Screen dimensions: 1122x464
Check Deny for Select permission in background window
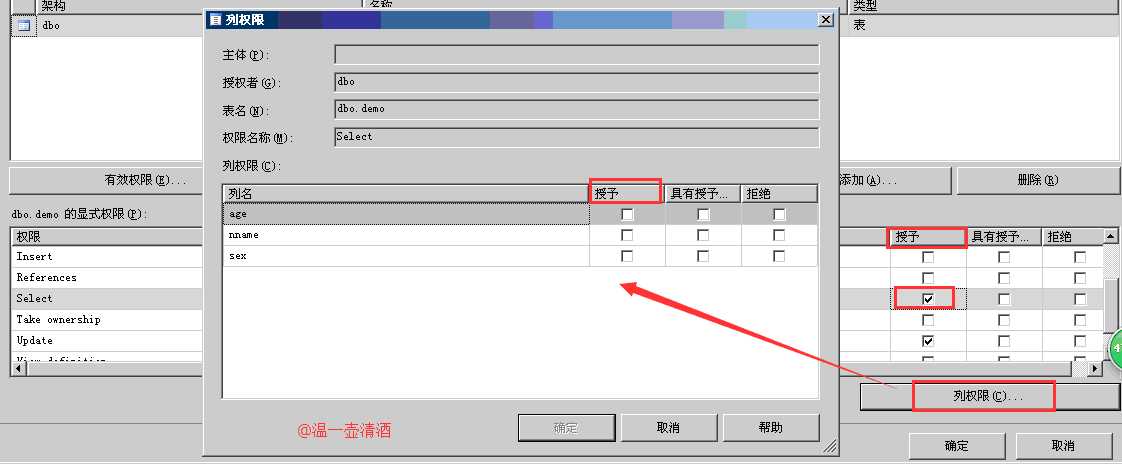point(1080,299)
